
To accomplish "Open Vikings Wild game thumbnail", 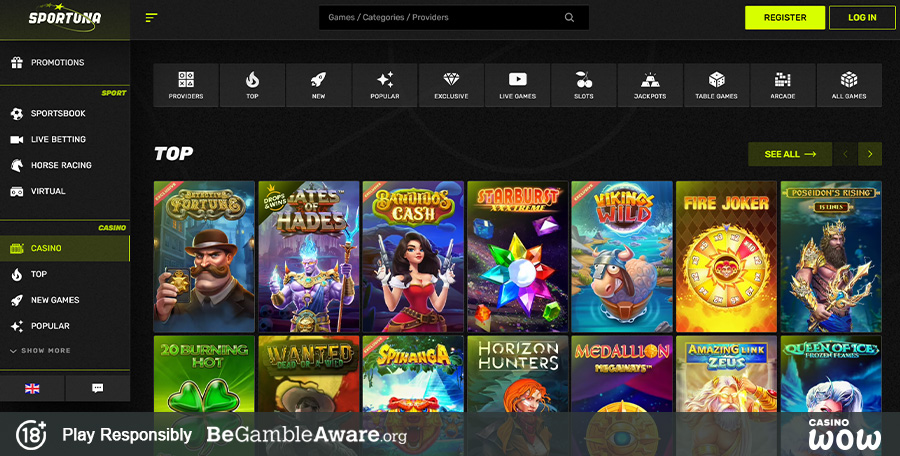I will point(622,257).
